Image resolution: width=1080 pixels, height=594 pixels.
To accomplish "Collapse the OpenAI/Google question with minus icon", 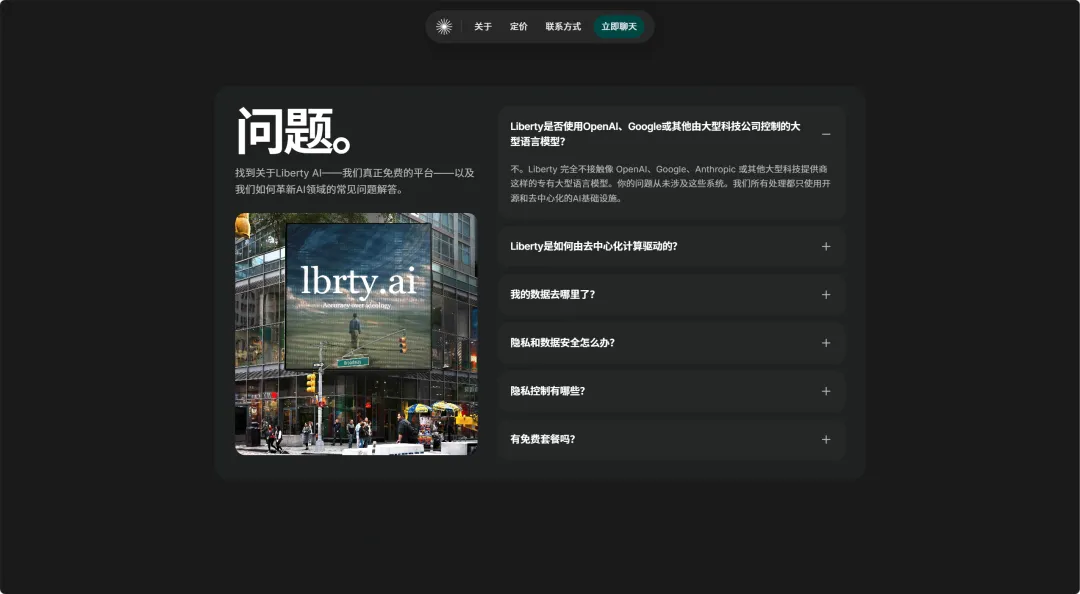I will [826, 134].
